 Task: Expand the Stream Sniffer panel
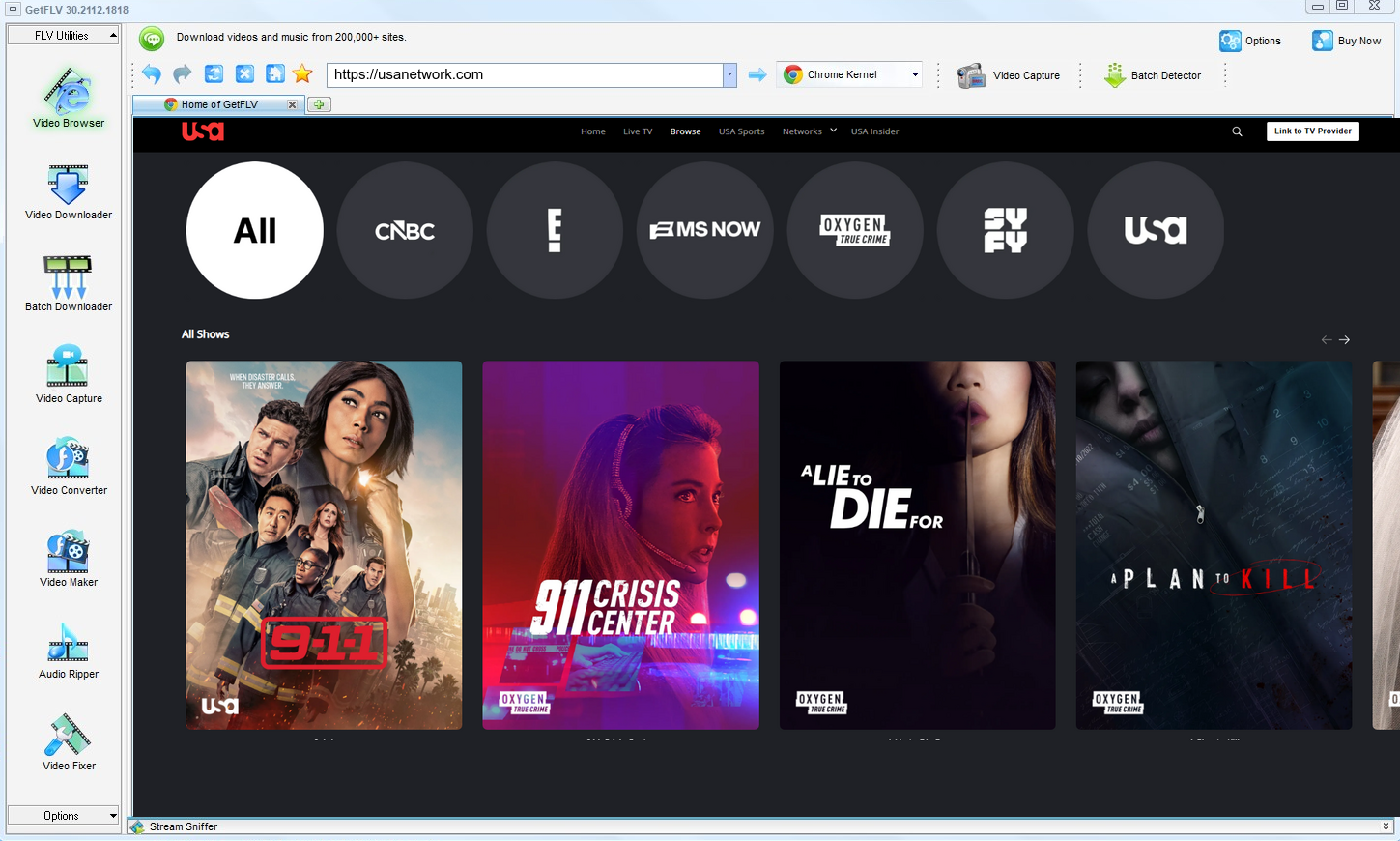(1386, 826)
